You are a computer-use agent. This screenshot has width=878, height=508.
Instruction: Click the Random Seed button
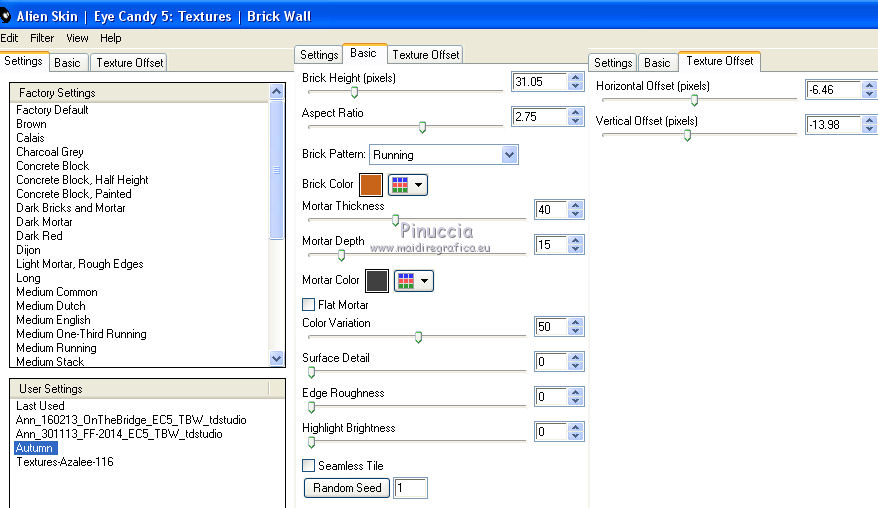[347, 488]
